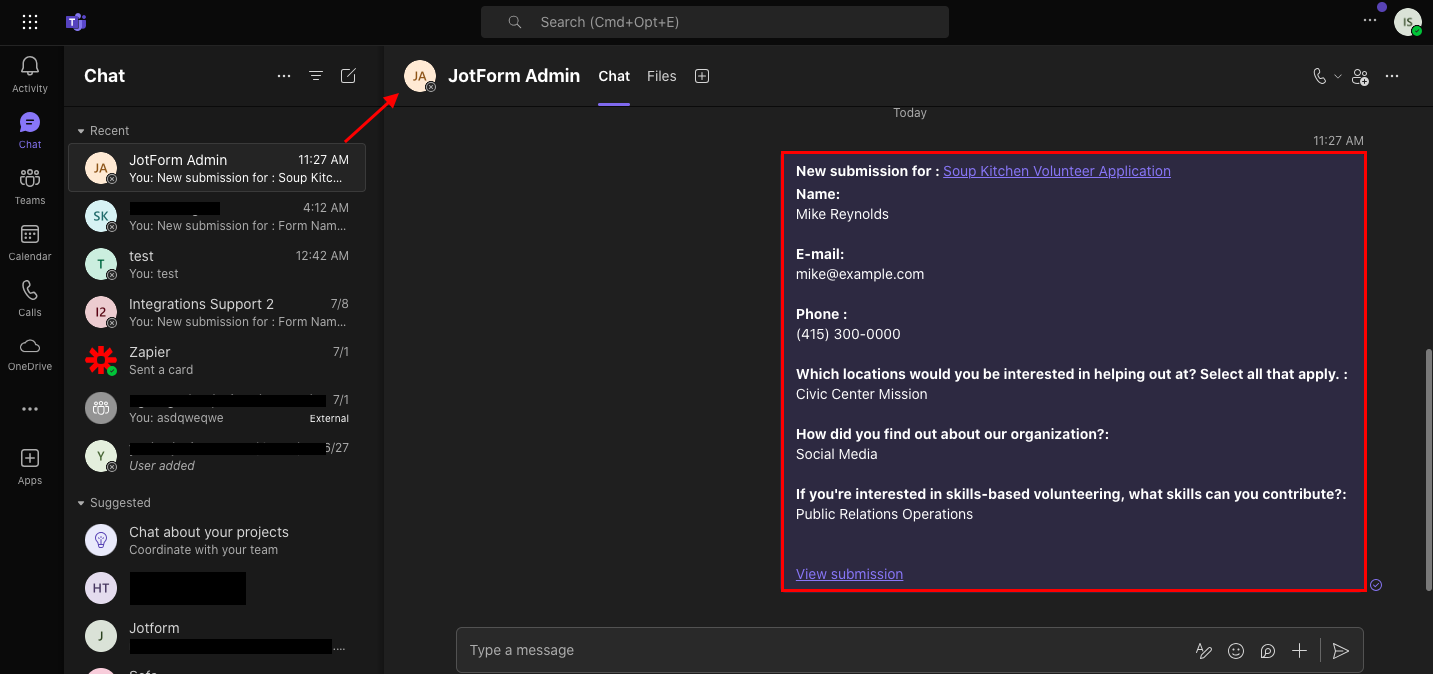
Task: Open OneDrive in the left rail
Action: (x=30, y=354)
